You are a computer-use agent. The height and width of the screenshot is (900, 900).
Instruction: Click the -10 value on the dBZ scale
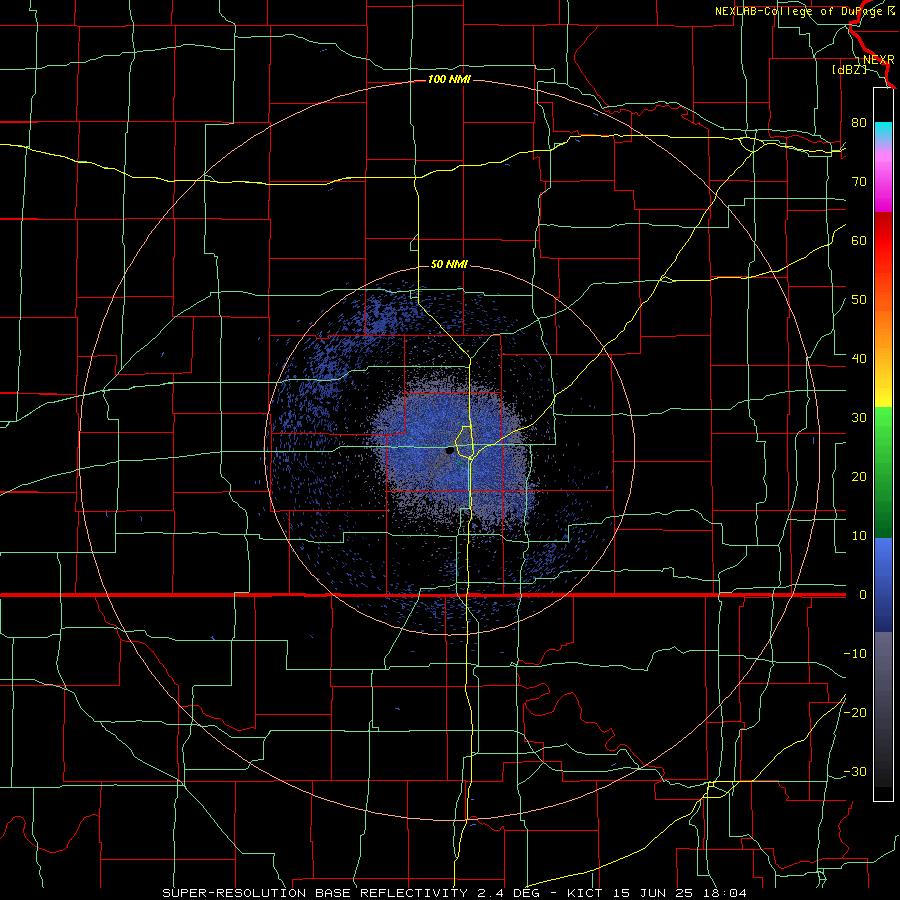(855, 654)
